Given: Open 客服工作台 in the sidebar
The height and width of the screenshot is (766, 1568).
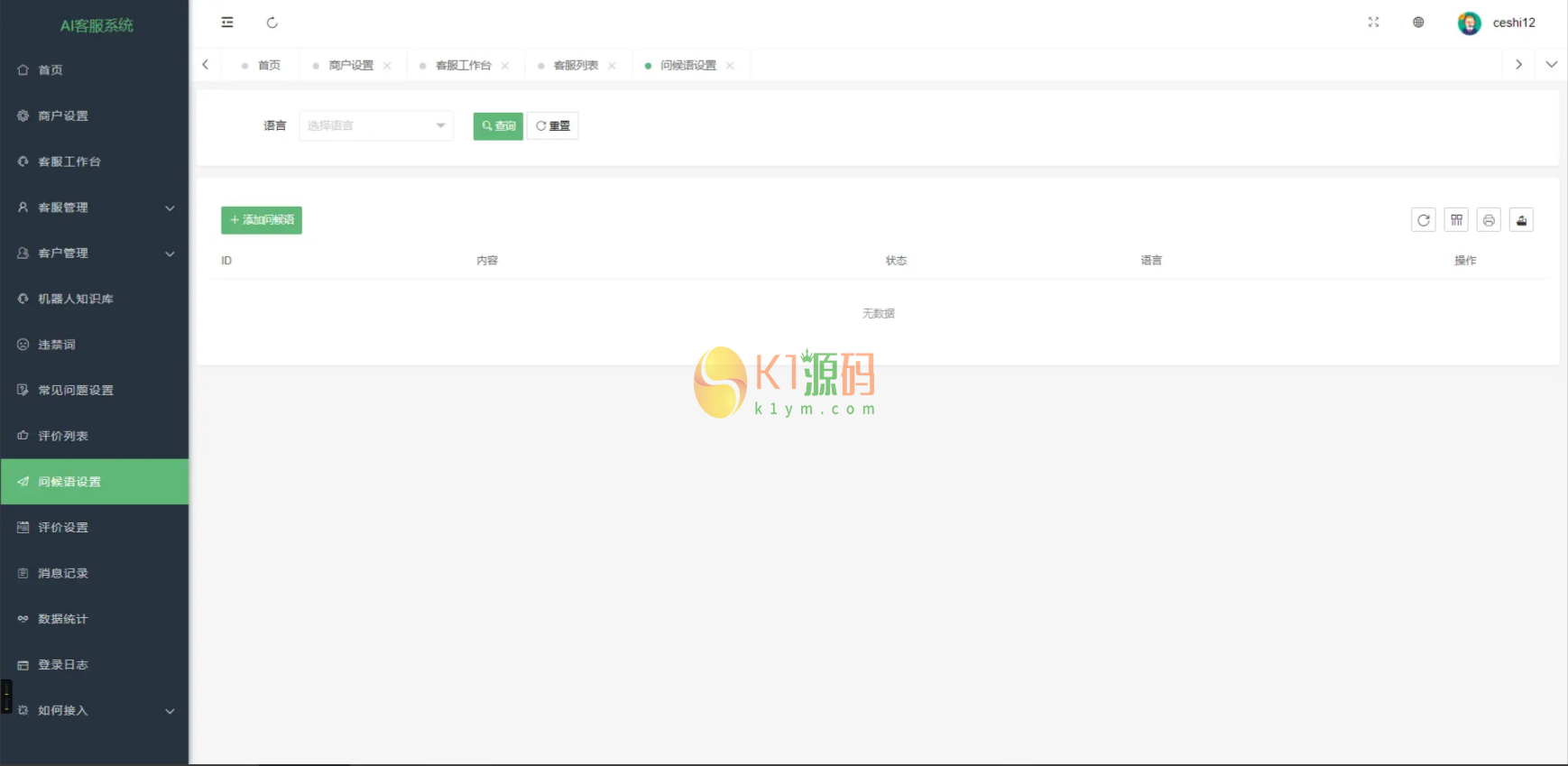Looking at the screenshot, I should pos(95,162).
